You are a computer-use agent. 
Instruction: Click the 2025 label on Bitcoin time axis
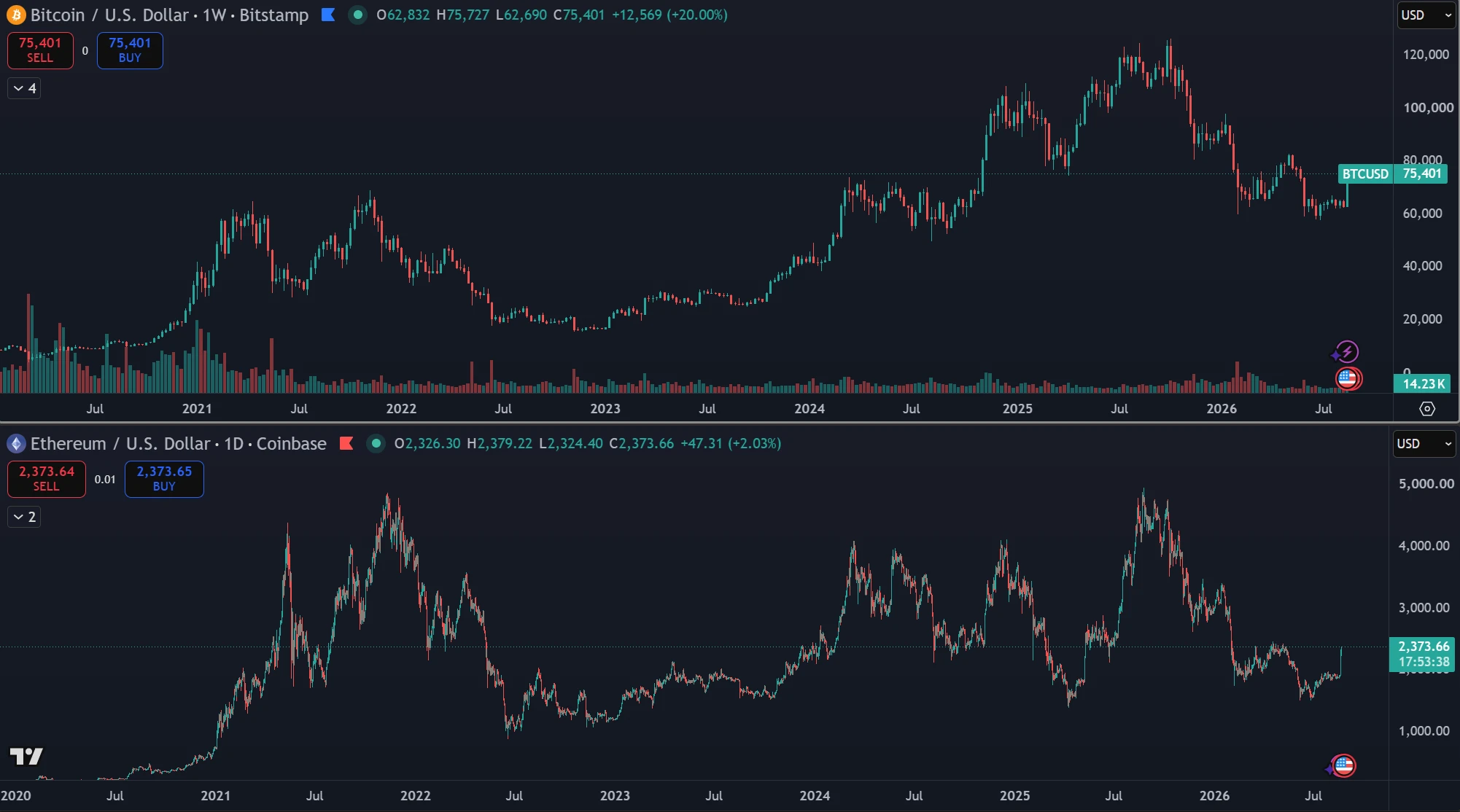pyautogui.click(x=1017, y=409)
